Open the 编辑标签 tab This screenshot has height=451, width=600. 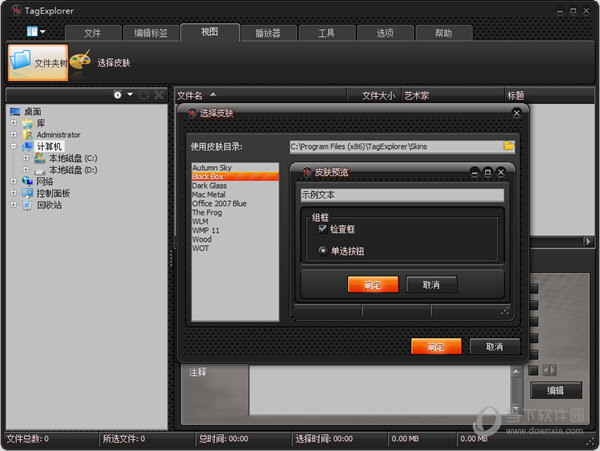coord(151,33)
